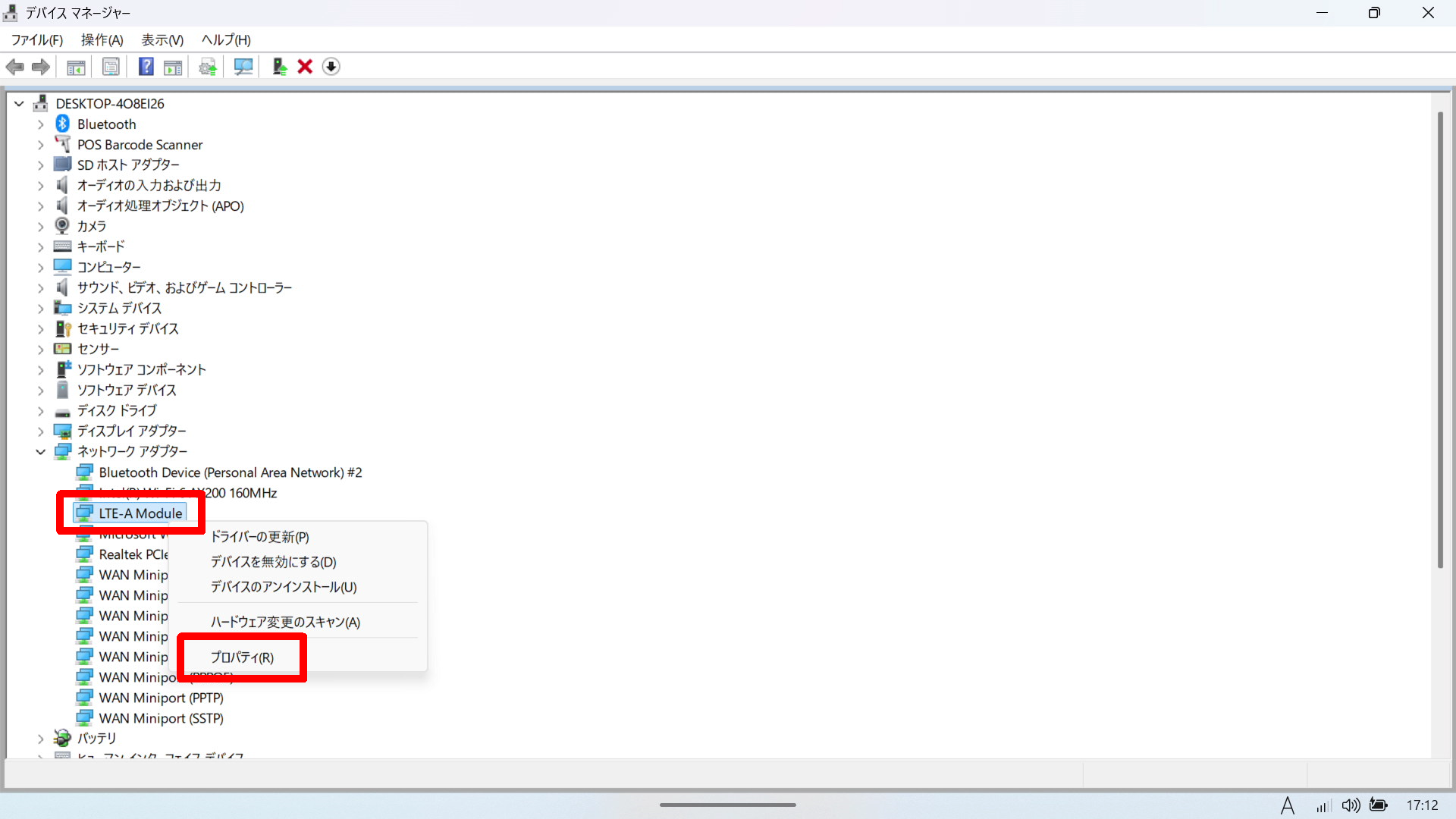Click the update driver toolbar icon with green arrow
1456x819 pixels.
click(279, 67)
